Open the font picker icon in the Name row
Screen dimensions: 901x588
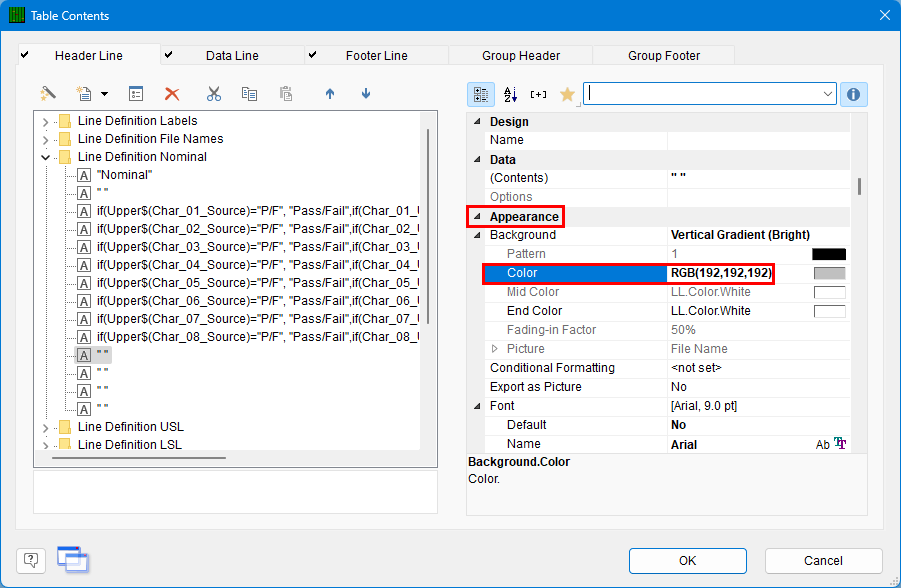pyautogui.click(x=840, y=444)
